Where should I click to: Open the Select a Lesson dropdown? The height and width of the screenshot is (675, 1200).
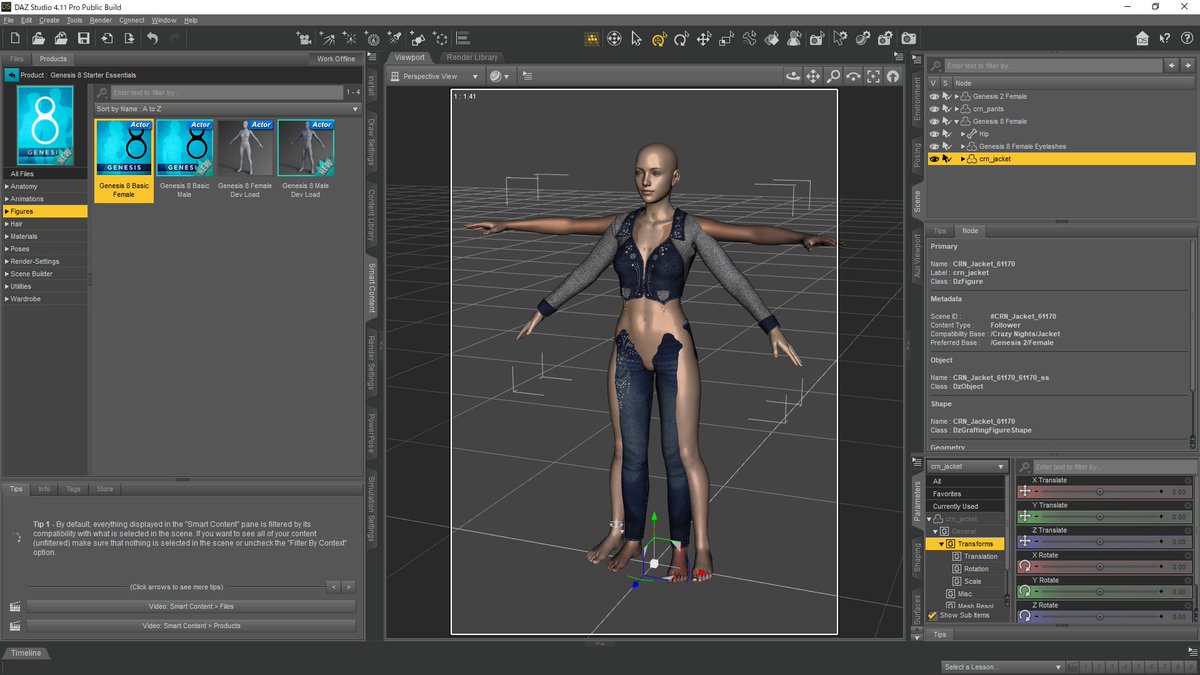1003,666
